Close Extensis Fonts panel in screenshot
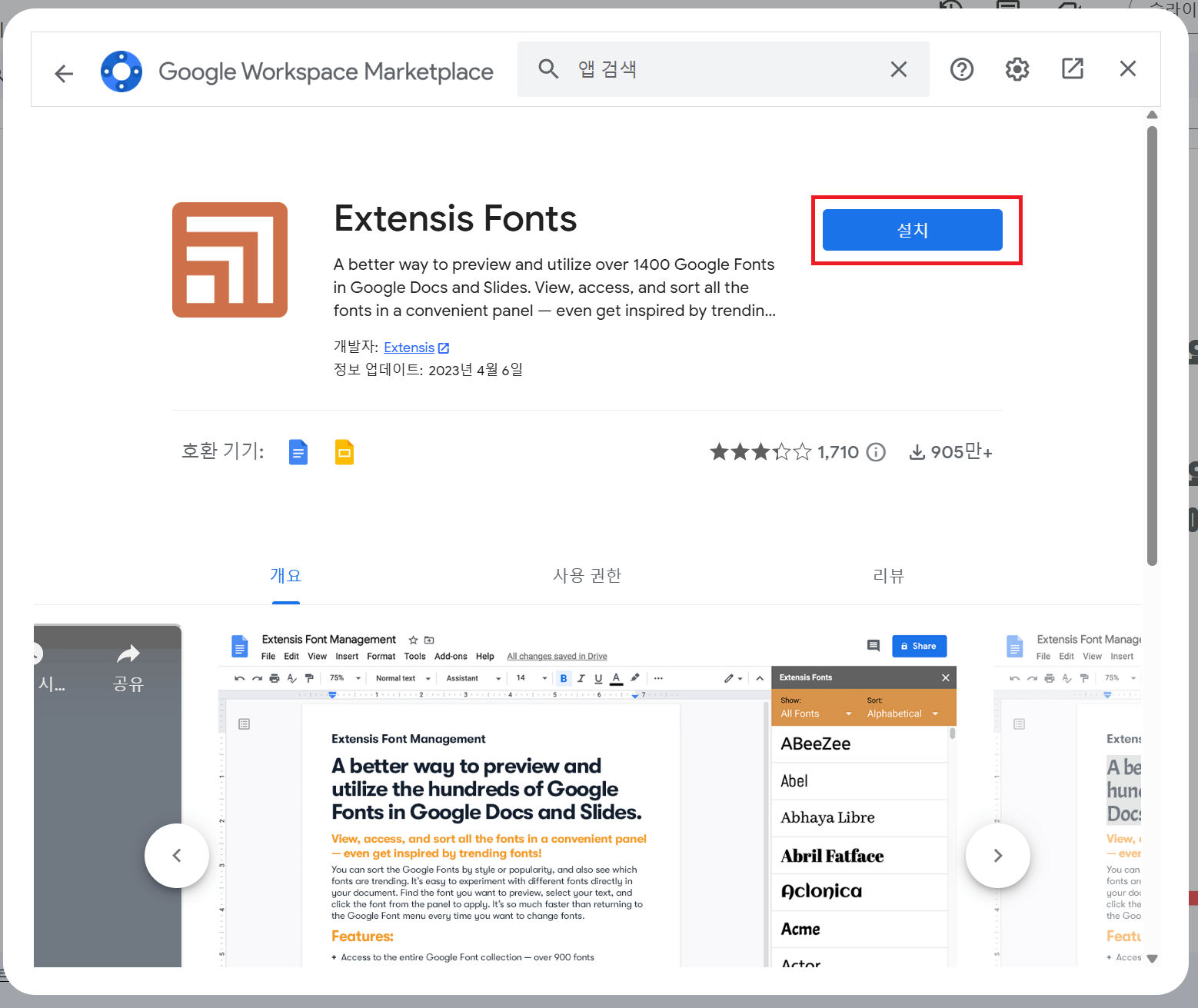 (x=946, y=677)
